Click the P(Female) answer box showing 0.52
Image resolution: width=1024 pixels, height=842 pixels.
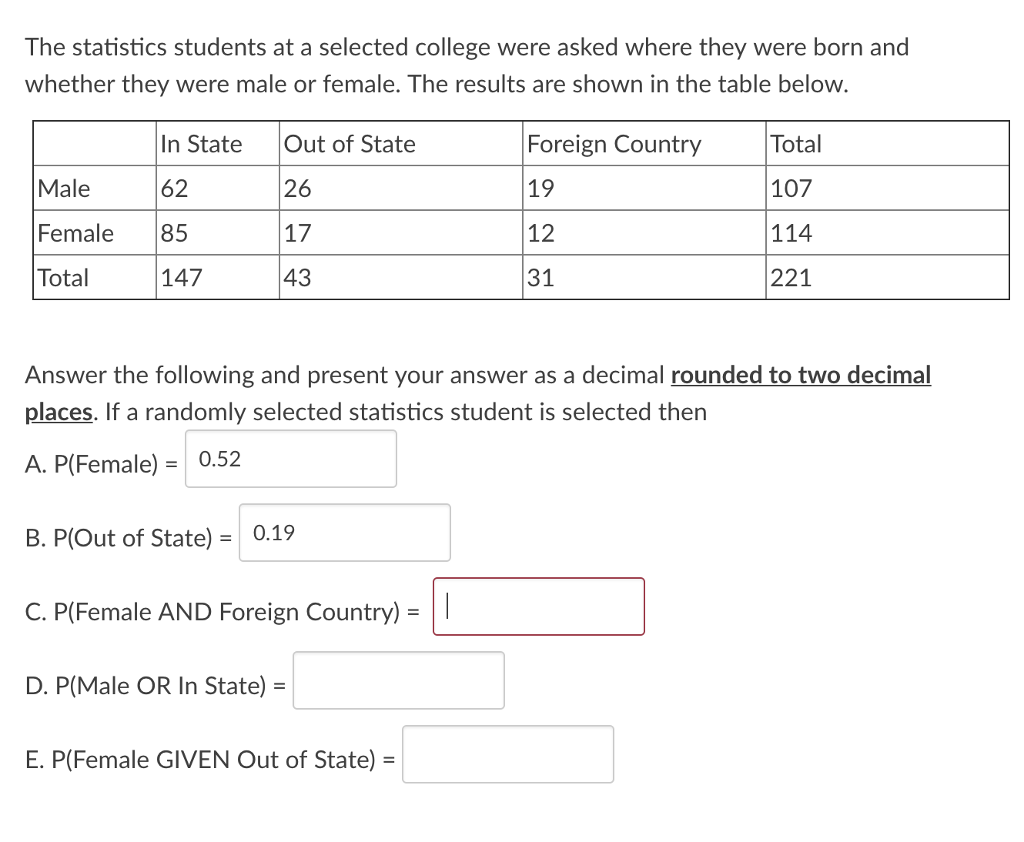coord(290,458)
